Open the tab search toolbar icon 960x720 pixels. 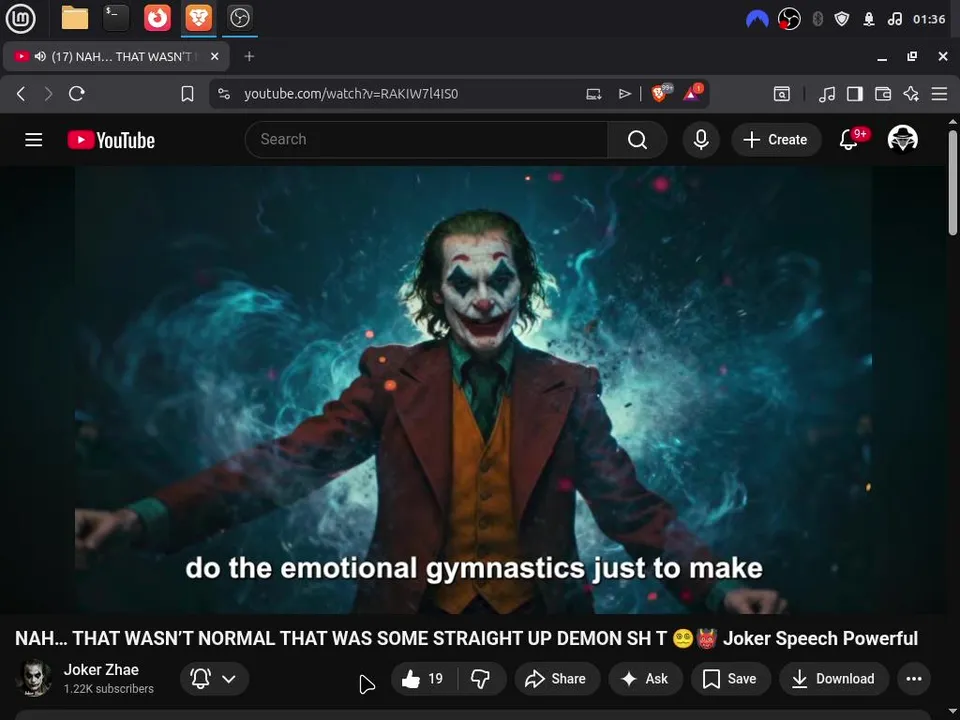pos(781,94)
